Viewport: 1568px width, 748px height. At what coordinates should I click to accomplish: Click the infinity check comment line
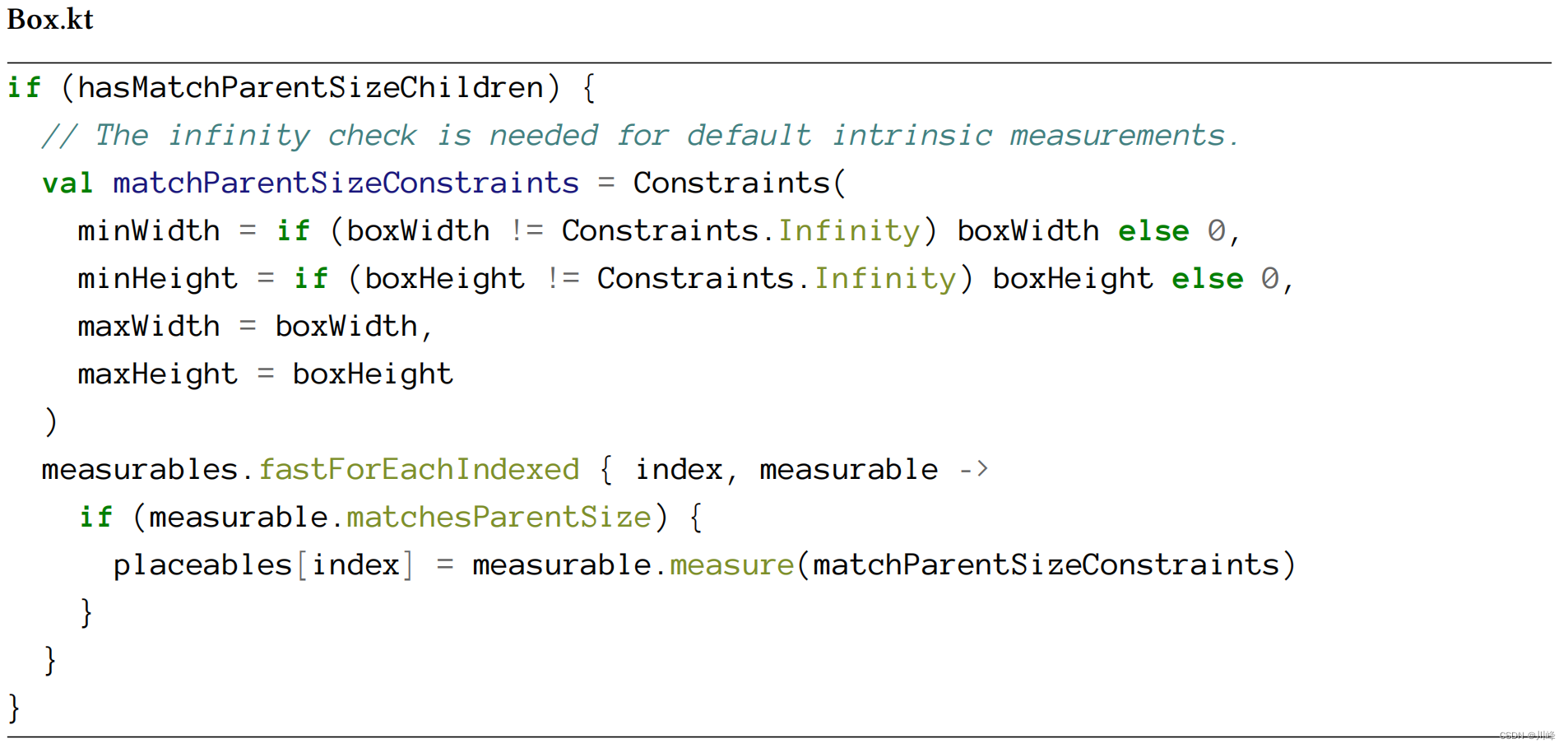click(640, 135)
